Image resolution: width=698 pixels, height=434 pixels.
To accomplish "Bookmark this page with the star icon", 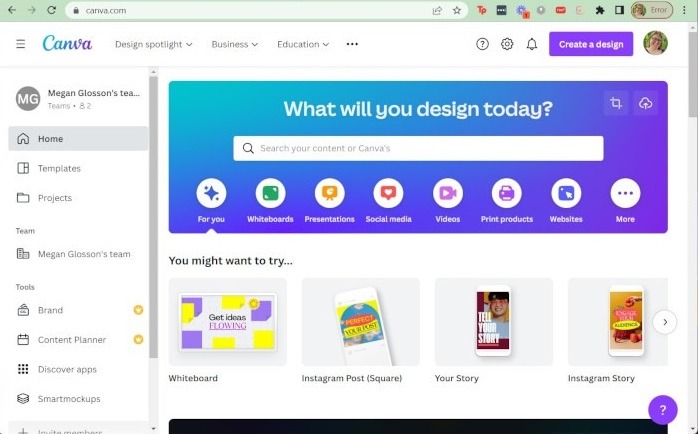I will click(x=457, y=10).
